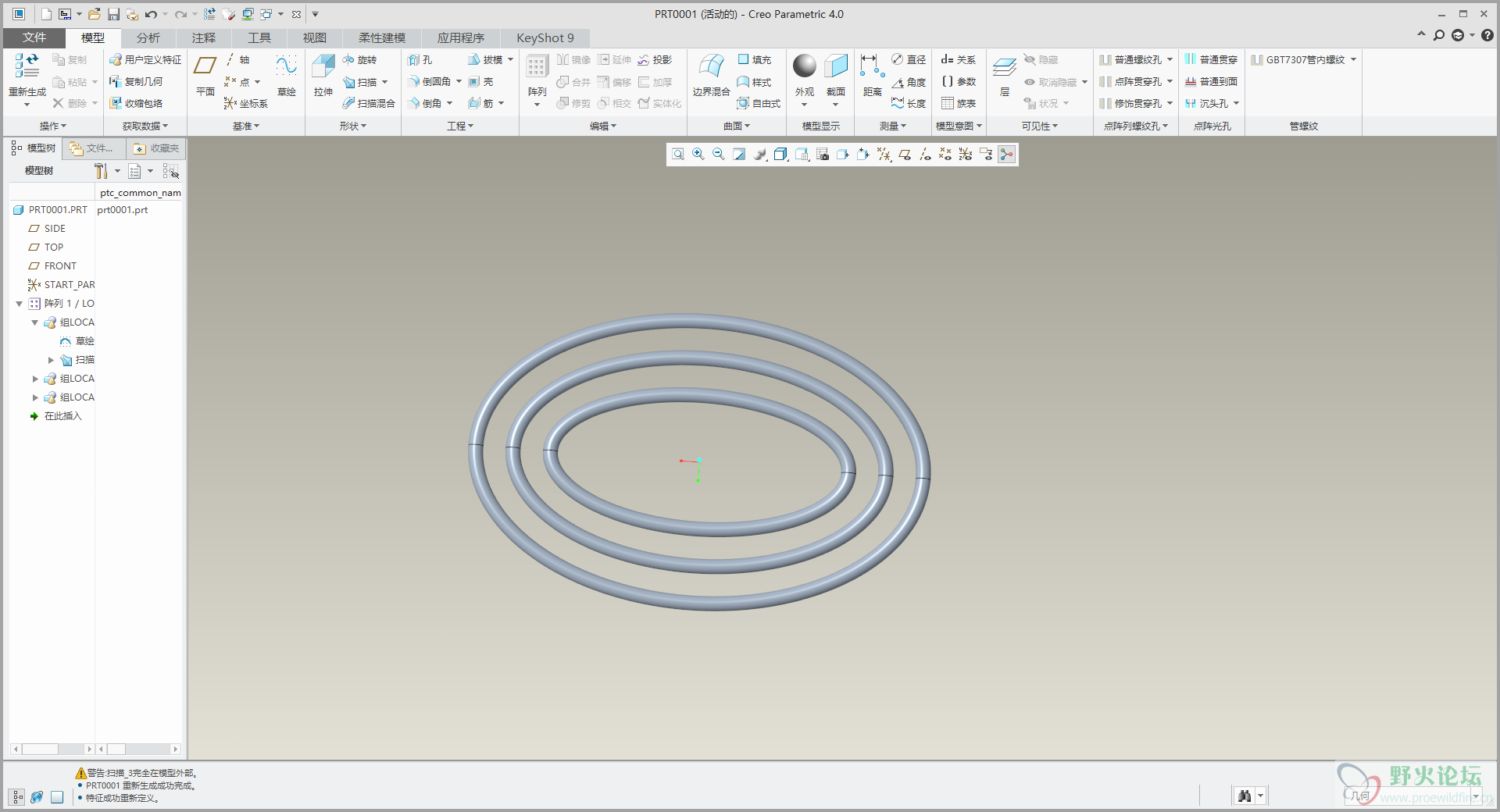Image resolution: width=1500 pixels, height=812 pixels.
Task: Open the 文件 menu tab
Action: pyautogui.click(x=34, y=37)
